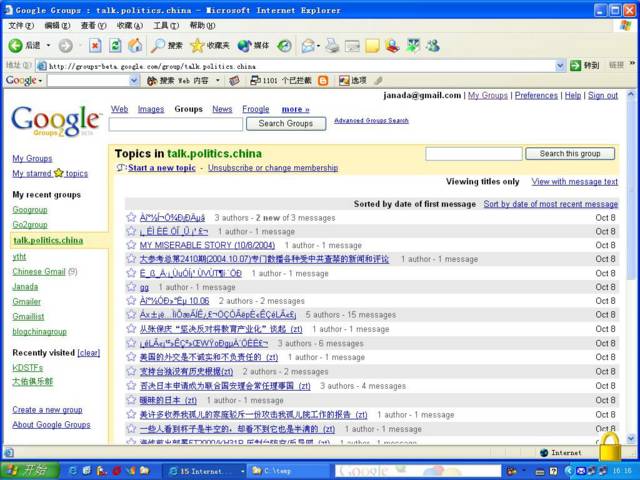Screen dimensions: 640x480
Task: Click Unsubscribe or change membership link
Action: [273, 168]
